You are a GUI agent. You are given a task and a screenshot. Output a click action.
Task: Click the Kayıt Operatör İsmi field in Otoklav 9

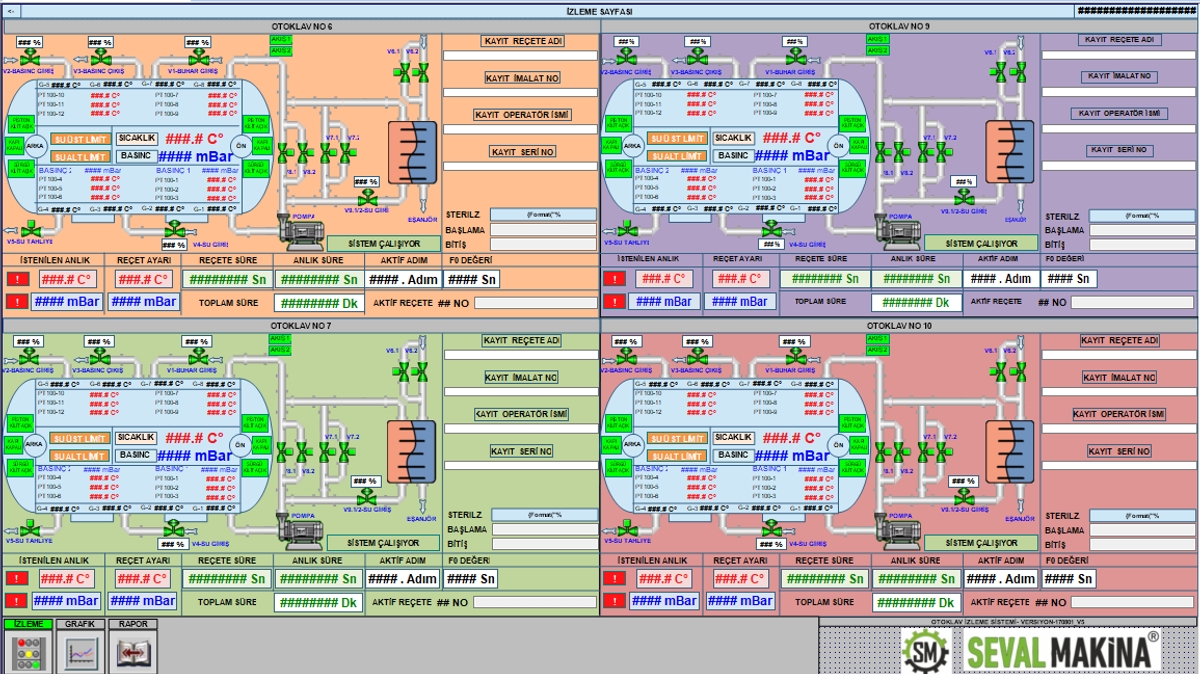click(x=1118, y=128)
